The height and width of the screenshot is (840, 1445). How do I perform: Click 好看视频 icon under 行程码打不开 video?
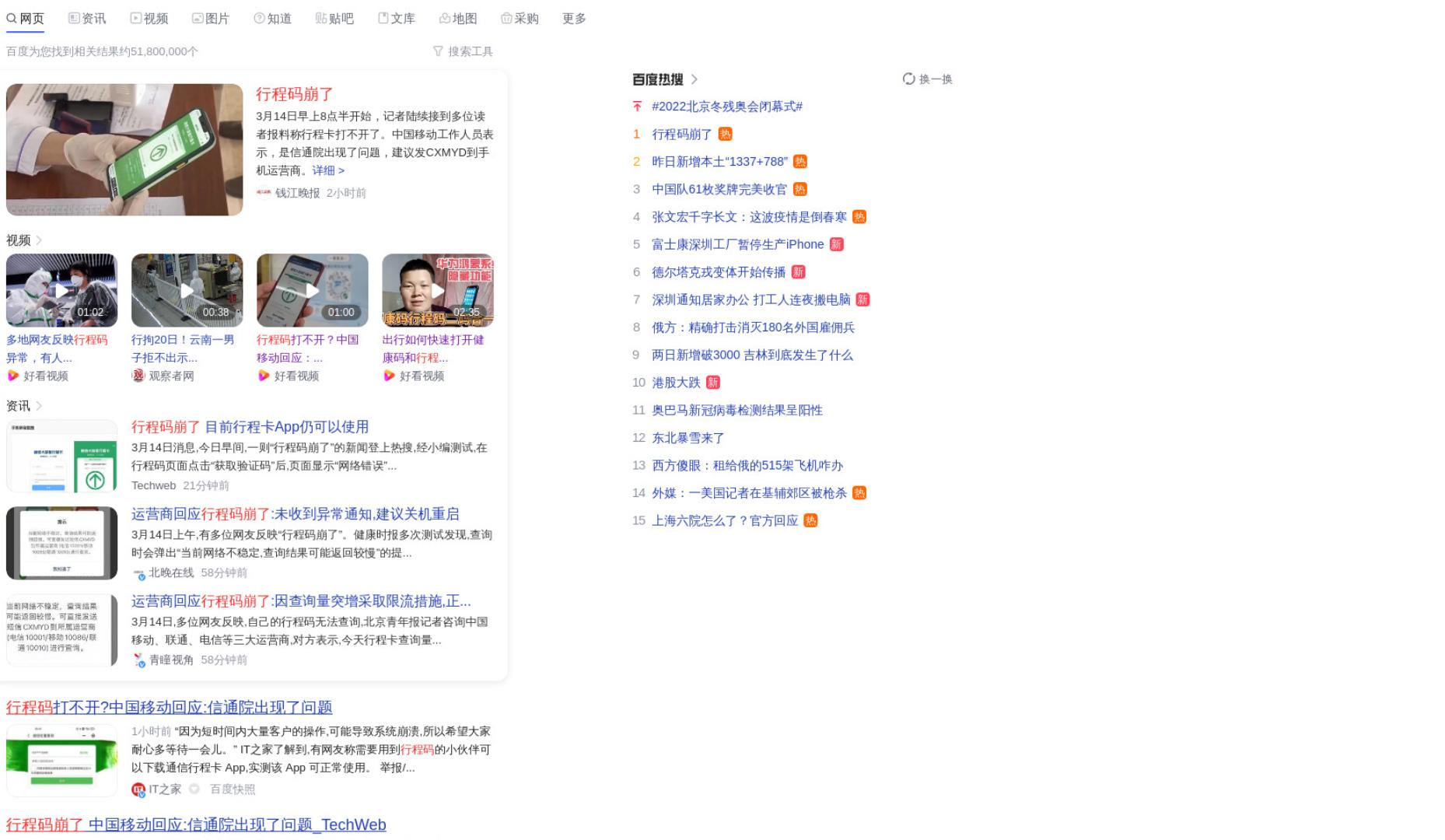(x=264, y=376)
